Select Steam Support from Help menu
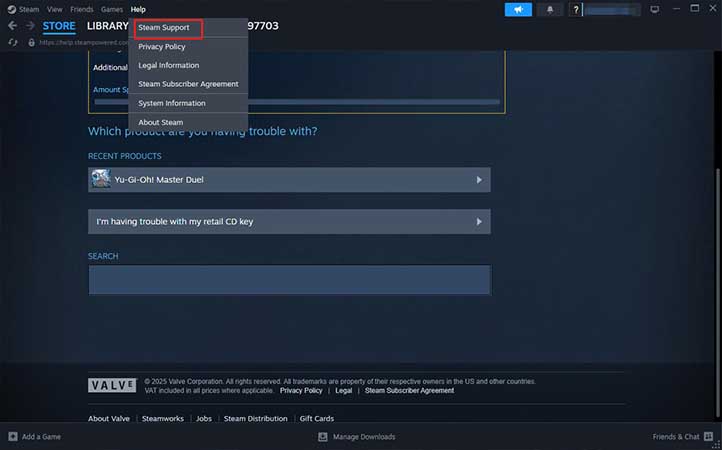 point(163,28)
